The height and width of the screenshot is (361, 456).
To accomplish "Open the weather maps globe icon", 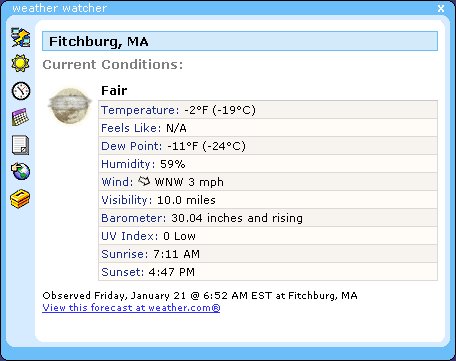I will tap(21, 171).
